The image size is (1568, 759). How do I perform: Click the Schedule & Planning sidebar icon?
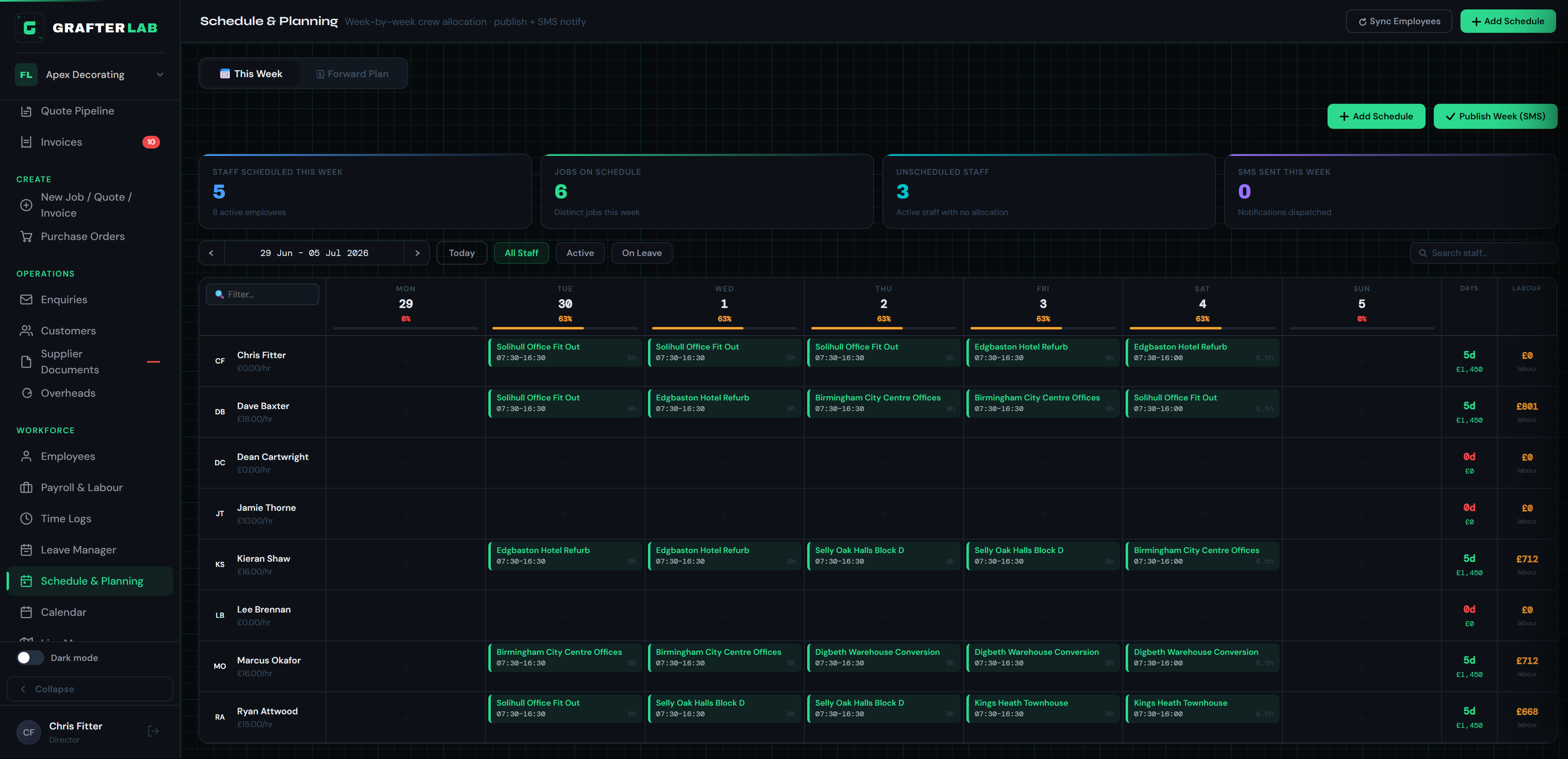(26, 581)
